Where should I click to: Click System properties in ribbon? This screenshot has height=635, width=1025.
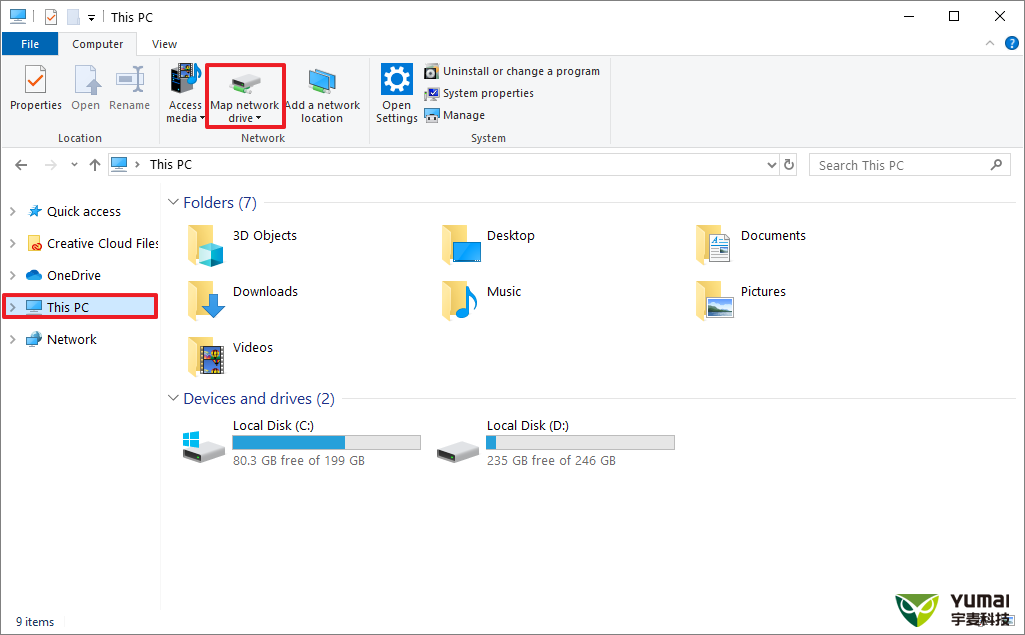[x=487, y=94]
